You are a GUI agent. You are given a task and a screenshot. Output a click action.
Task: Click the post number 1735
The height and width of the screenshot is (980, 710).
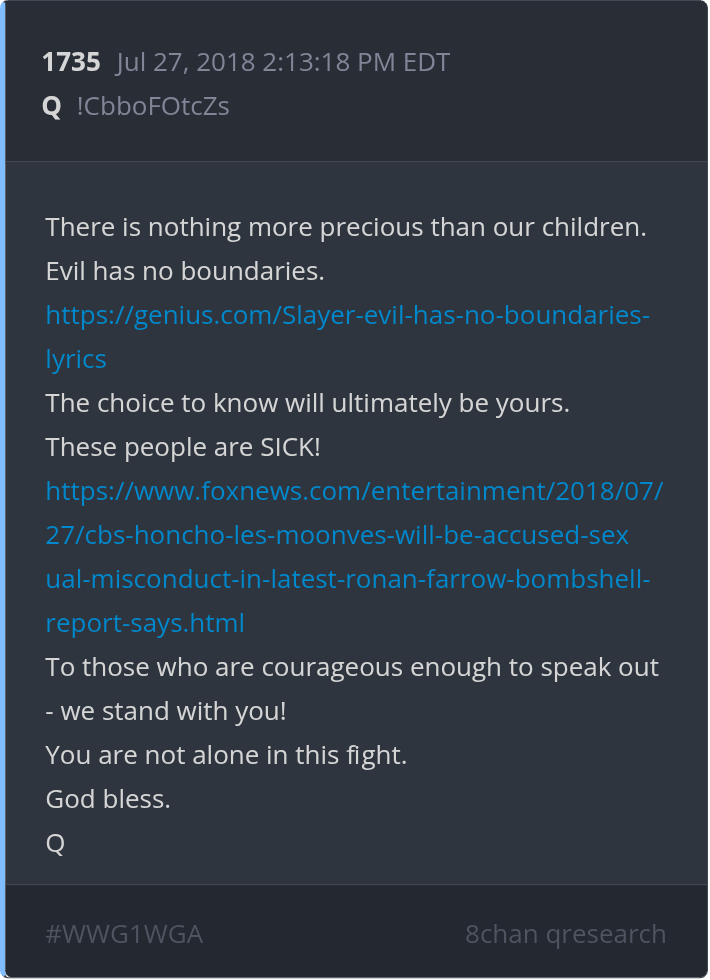[x=71, y=63]
